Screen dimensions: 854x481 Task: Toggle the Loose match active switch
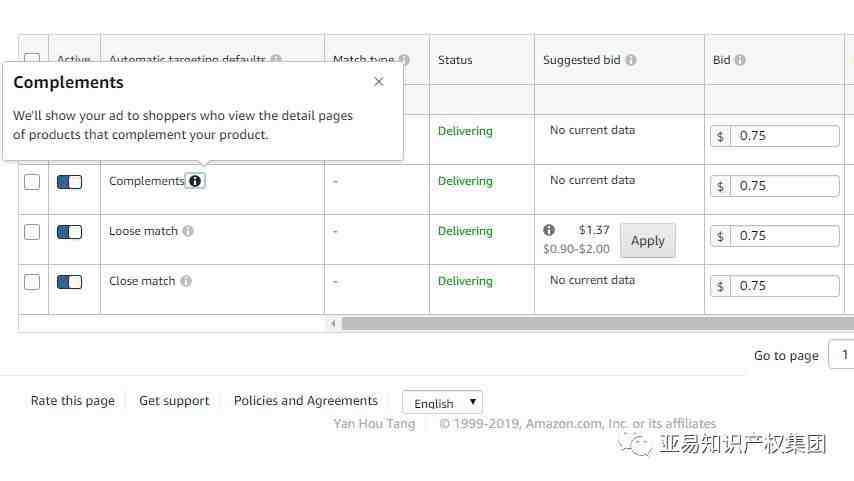(x=70, y=232)
